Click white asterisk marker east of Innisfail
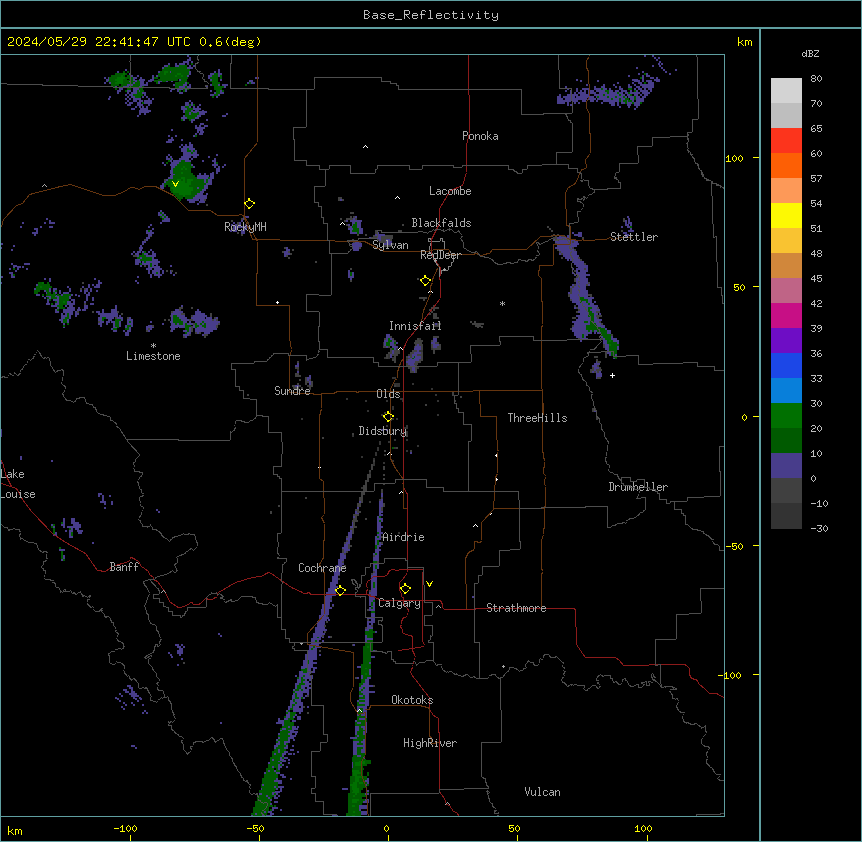Viewport: 862px width, 842px height. coord(502,303)
